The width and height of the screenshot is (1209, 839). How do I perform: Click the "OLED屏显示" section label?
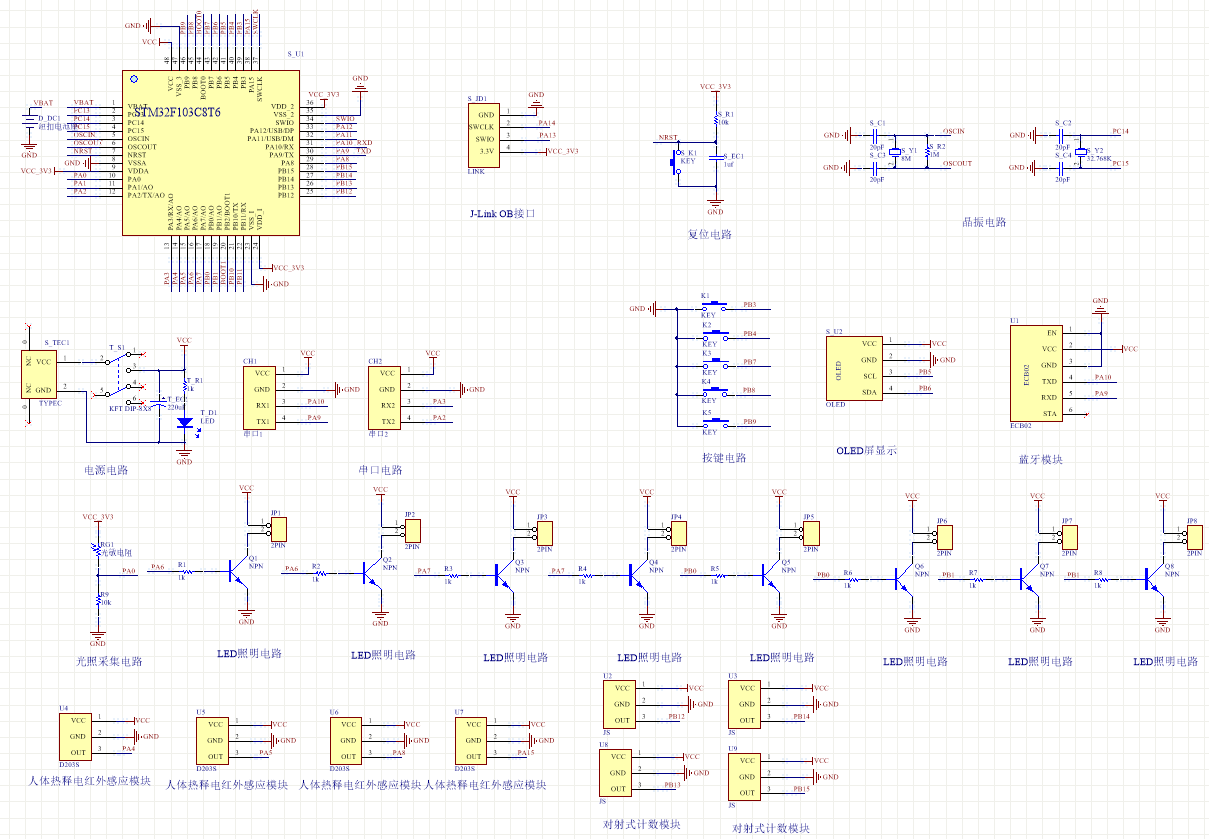coord(866,451)
